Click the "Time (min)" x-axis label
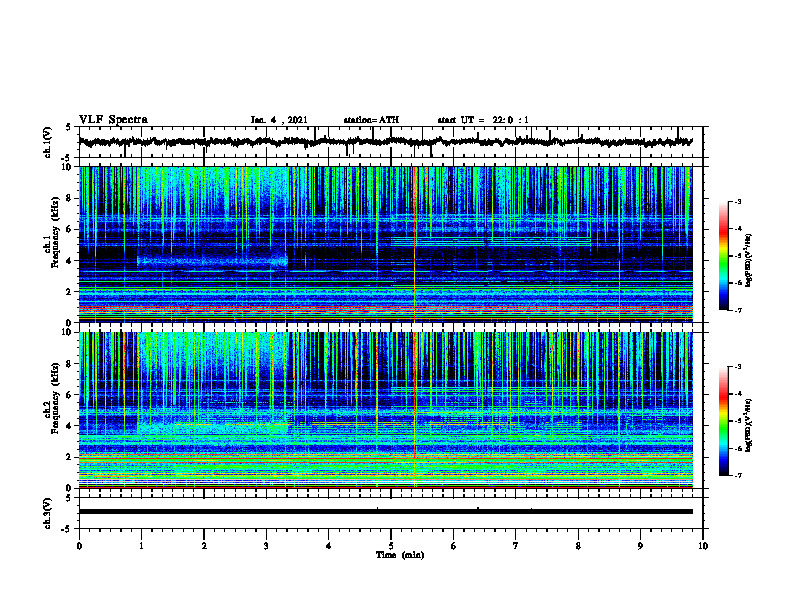This screenshot has height=612, width=792. pyautogui.click(x=400, y=555)
